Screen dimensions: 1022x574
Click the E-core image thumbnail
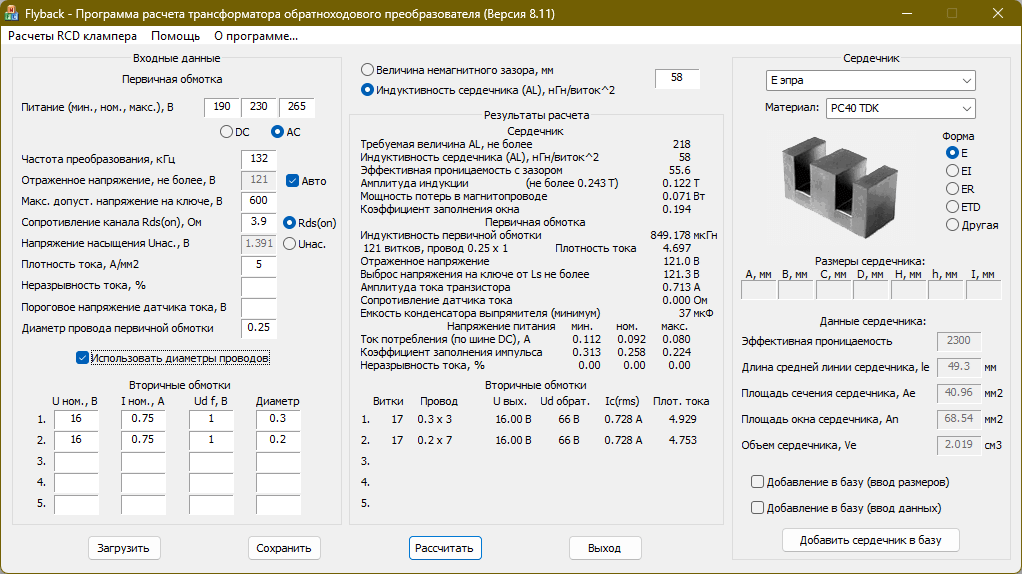(x=840, y=187)
